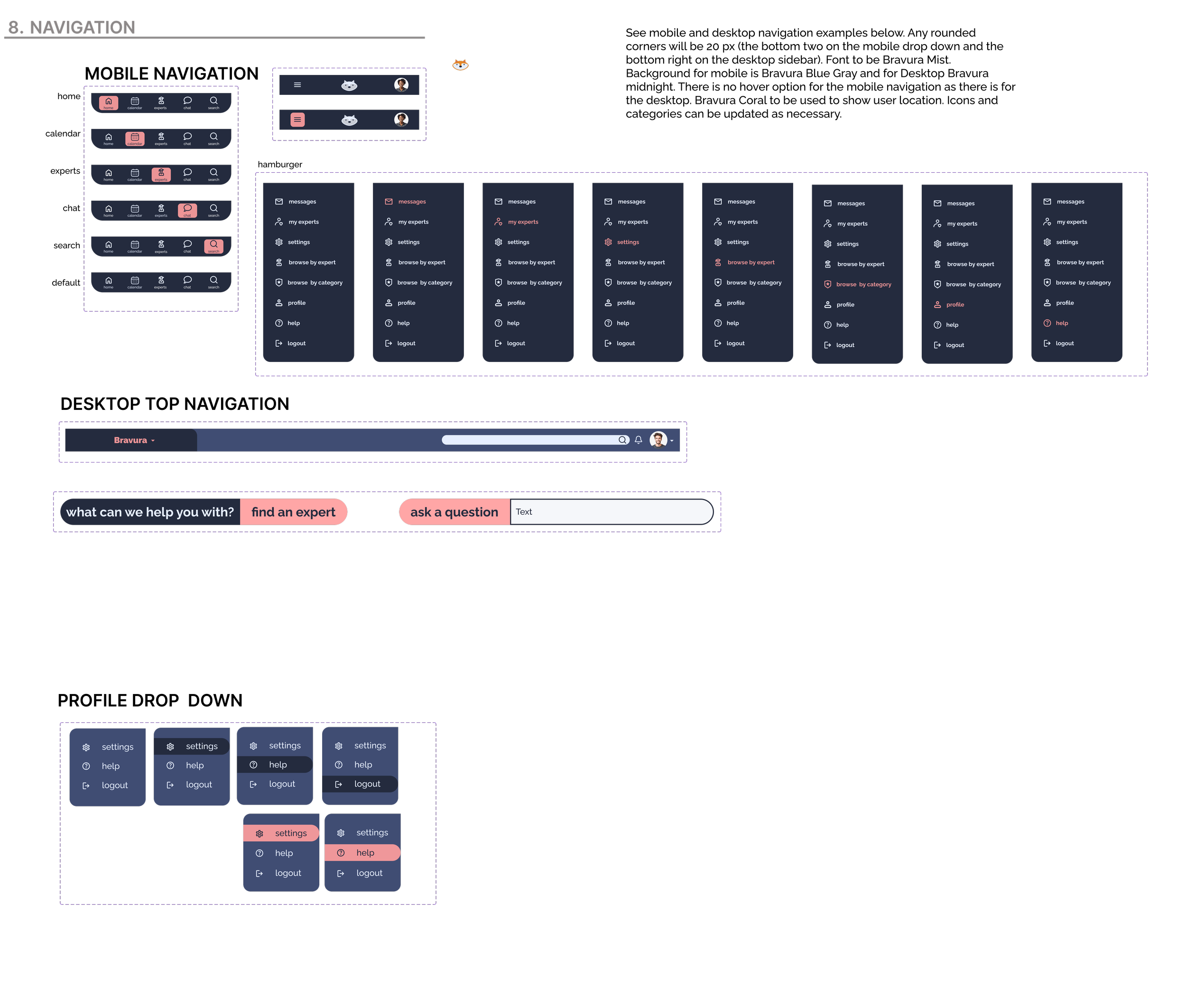Click the magnifier icon in the Bravura search bar

[622, 440]
